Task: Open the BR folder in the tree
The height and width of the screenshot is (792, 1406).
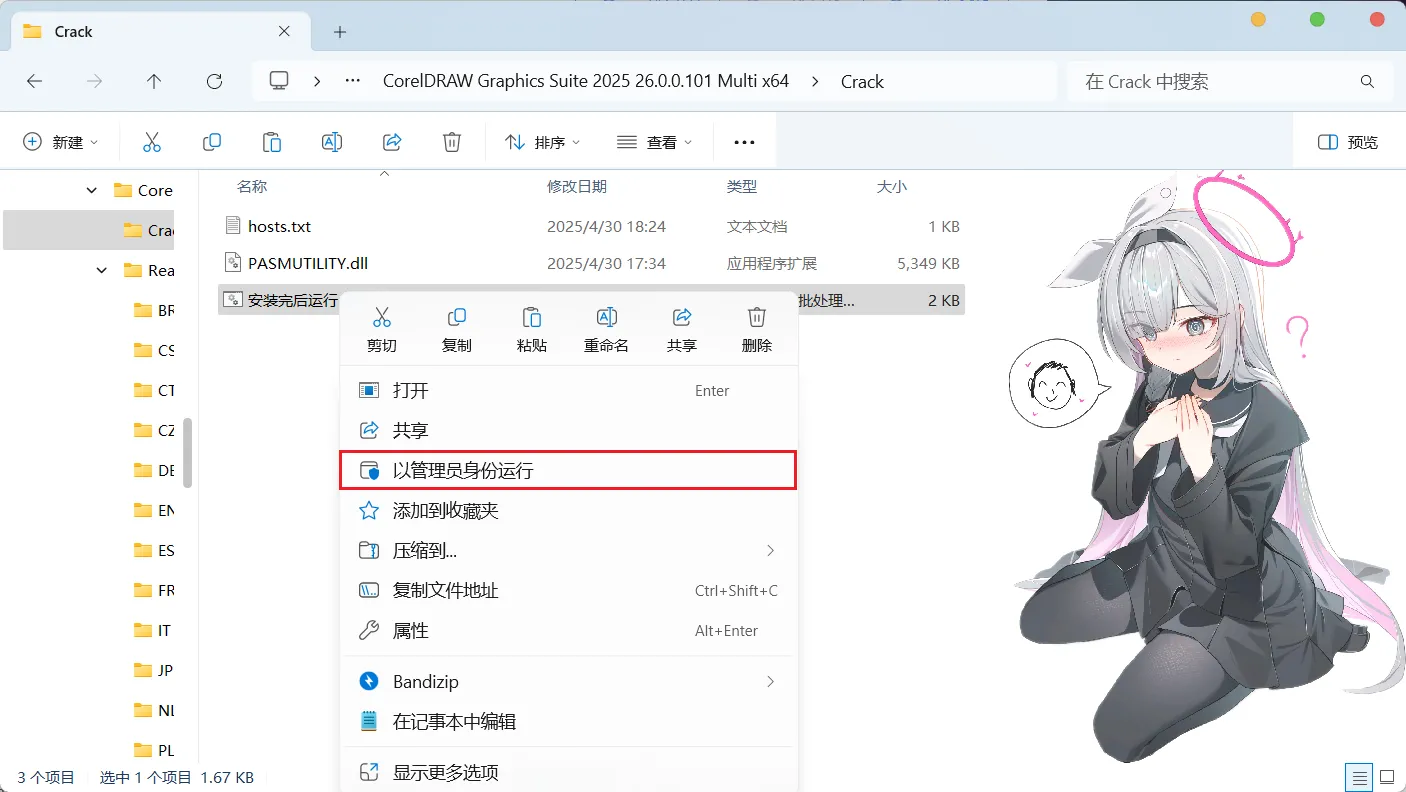Action: pos(154,310)
